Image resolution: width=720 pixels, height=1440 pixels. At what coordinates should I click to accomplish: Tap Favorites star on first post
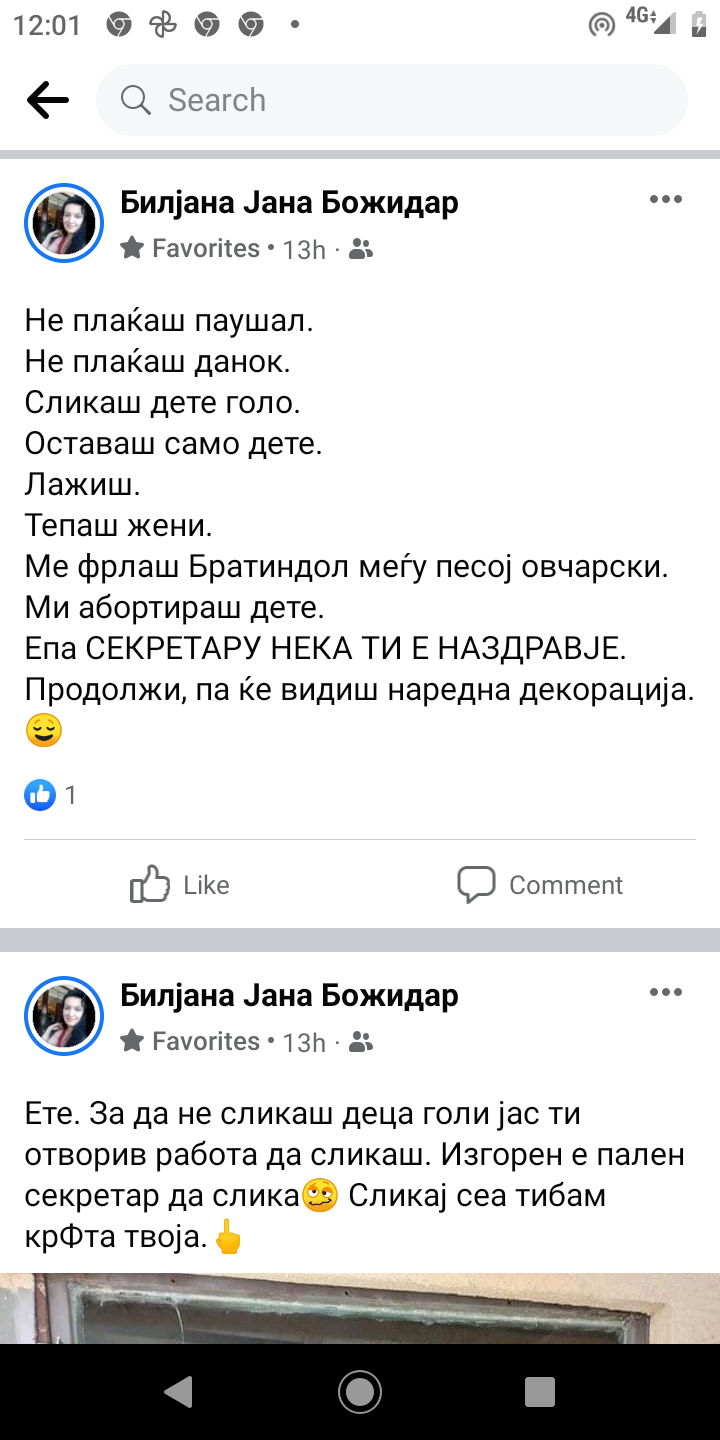132,248
